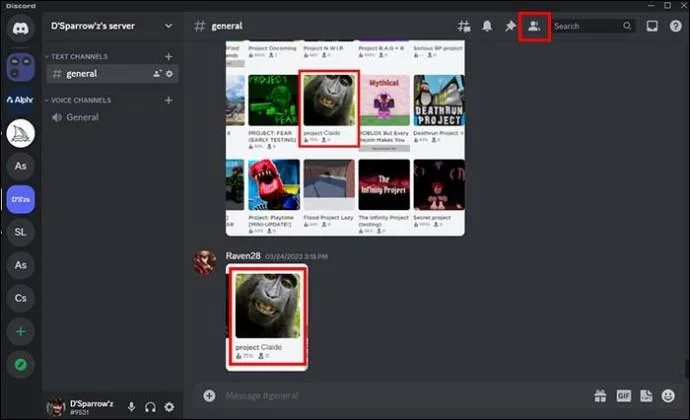690x420 pixels.
Task: Edit general channel settings gear
Action: click(x=170, y=74)
